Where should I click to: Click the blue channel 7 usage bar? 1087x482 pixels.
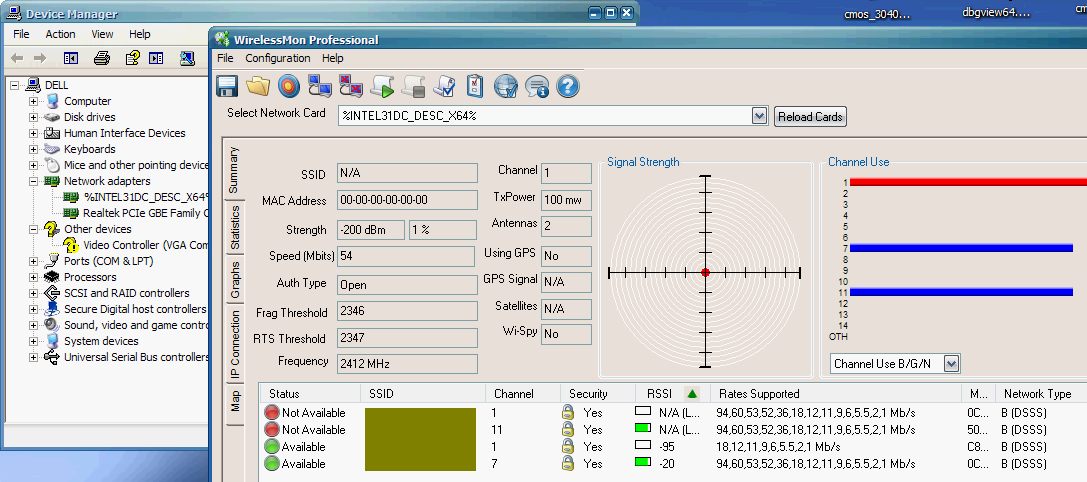pyautogui.click(x=961, y=248)
